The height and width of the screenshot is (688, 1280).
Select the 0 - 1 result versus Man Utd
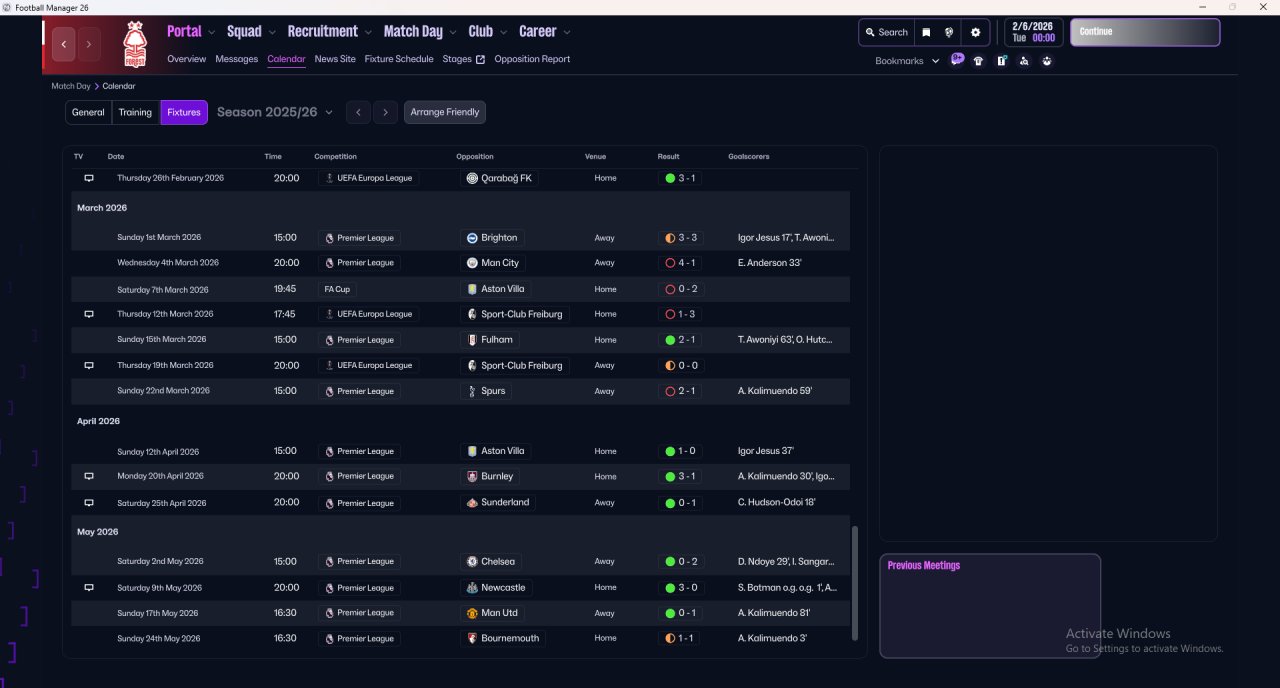pyautogui.click(x=681, y=613)
